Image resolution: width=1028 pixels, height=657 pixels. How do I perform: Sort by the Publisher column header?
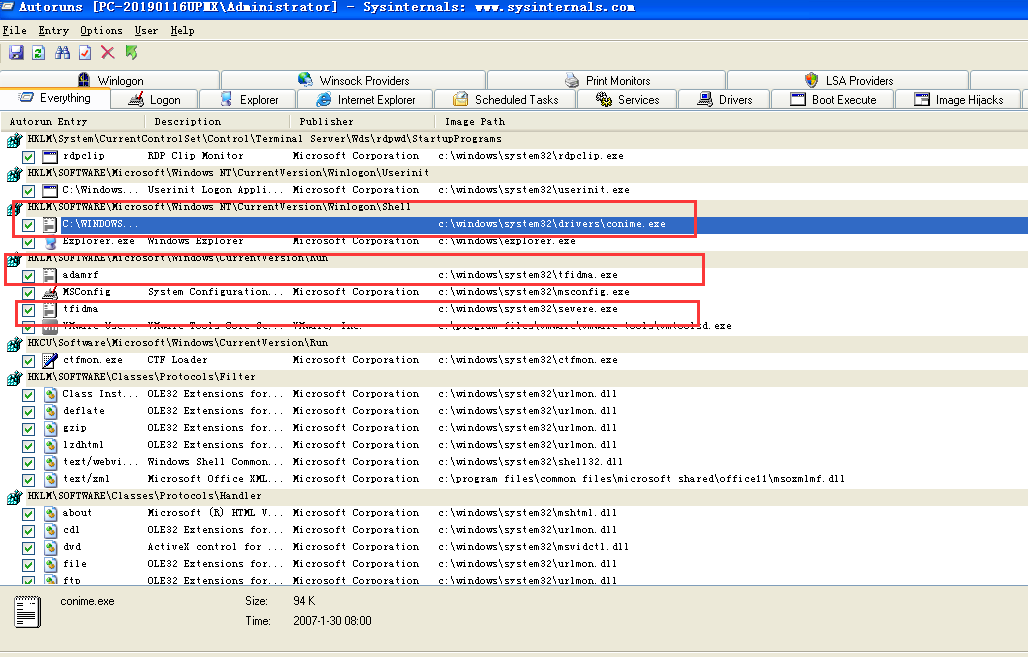click(x=326, y=122)
